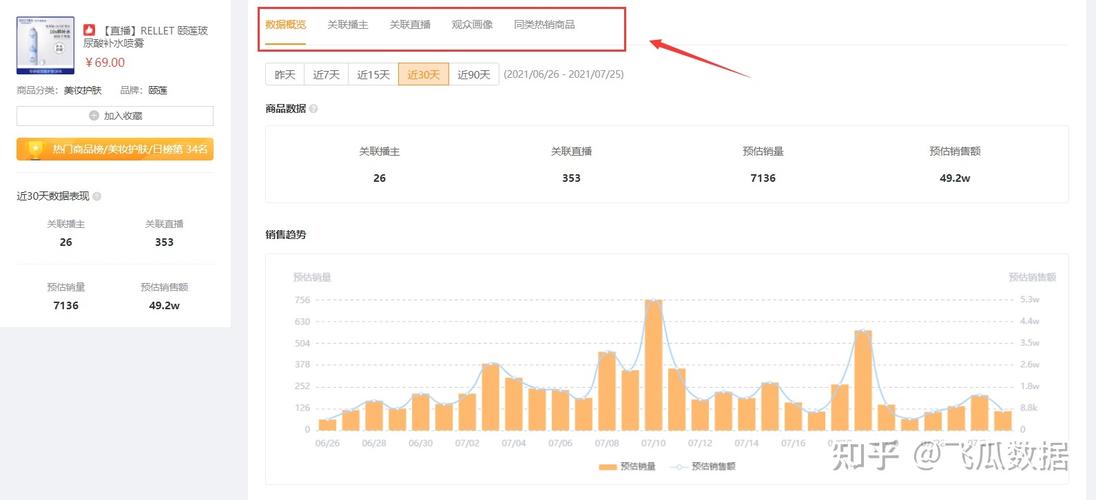Toggle the 预估销量 orange legend item
1096x500 pixels.
point(627,466)
